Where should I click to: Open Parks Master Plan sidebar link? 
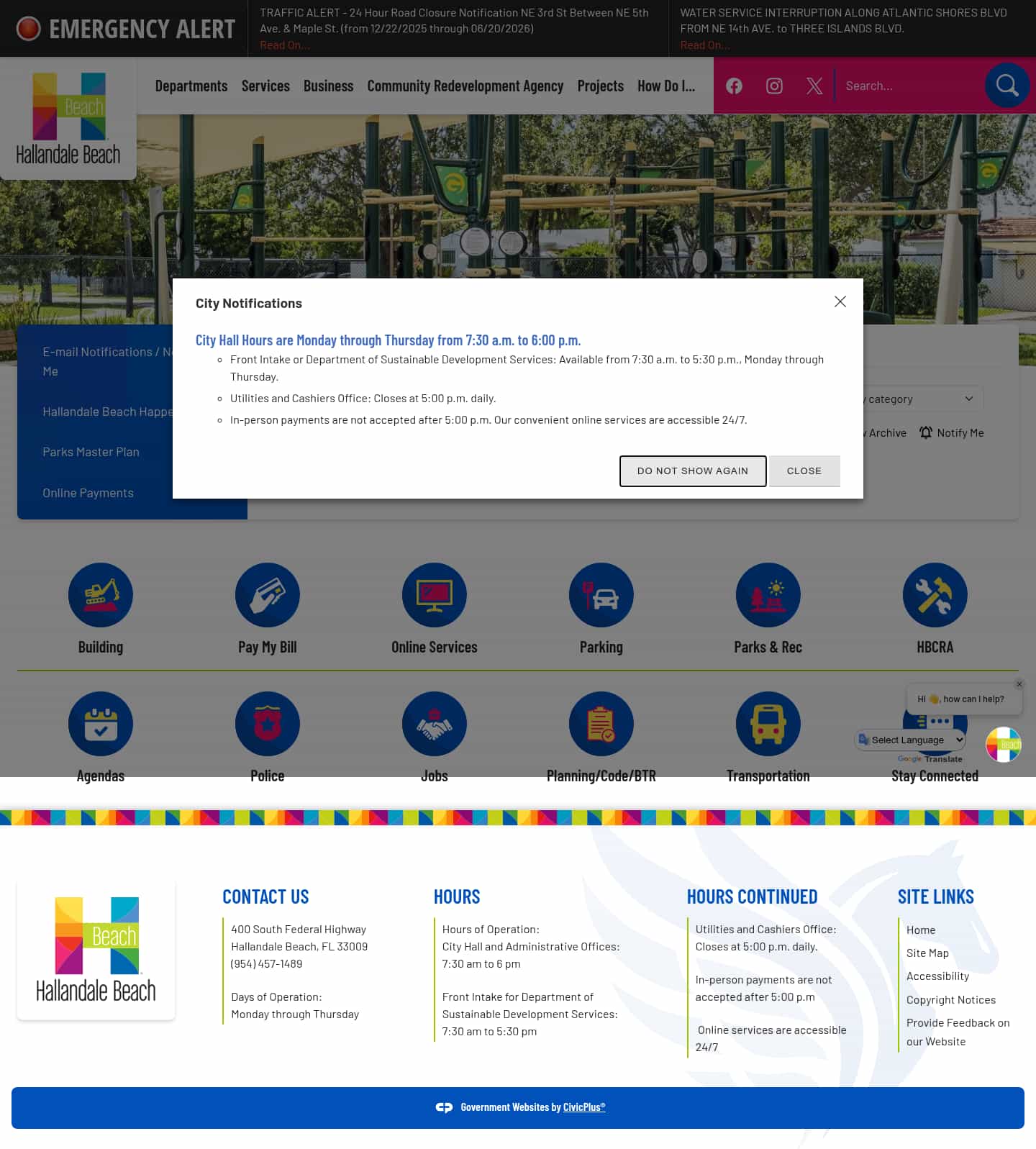pos(91,452)
